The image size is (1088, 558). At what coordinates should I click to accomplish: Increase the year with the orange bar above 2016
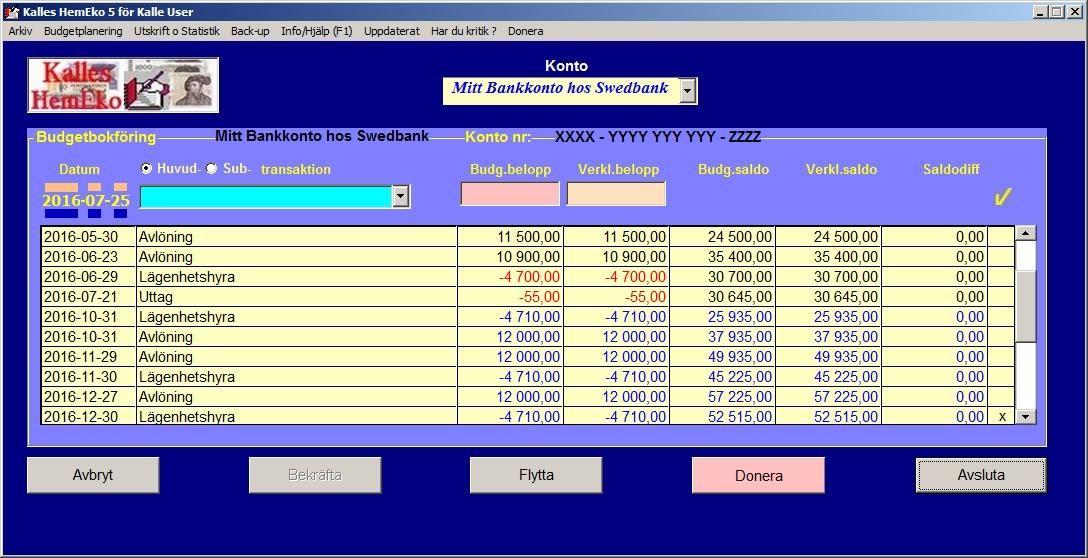[61, 187]
